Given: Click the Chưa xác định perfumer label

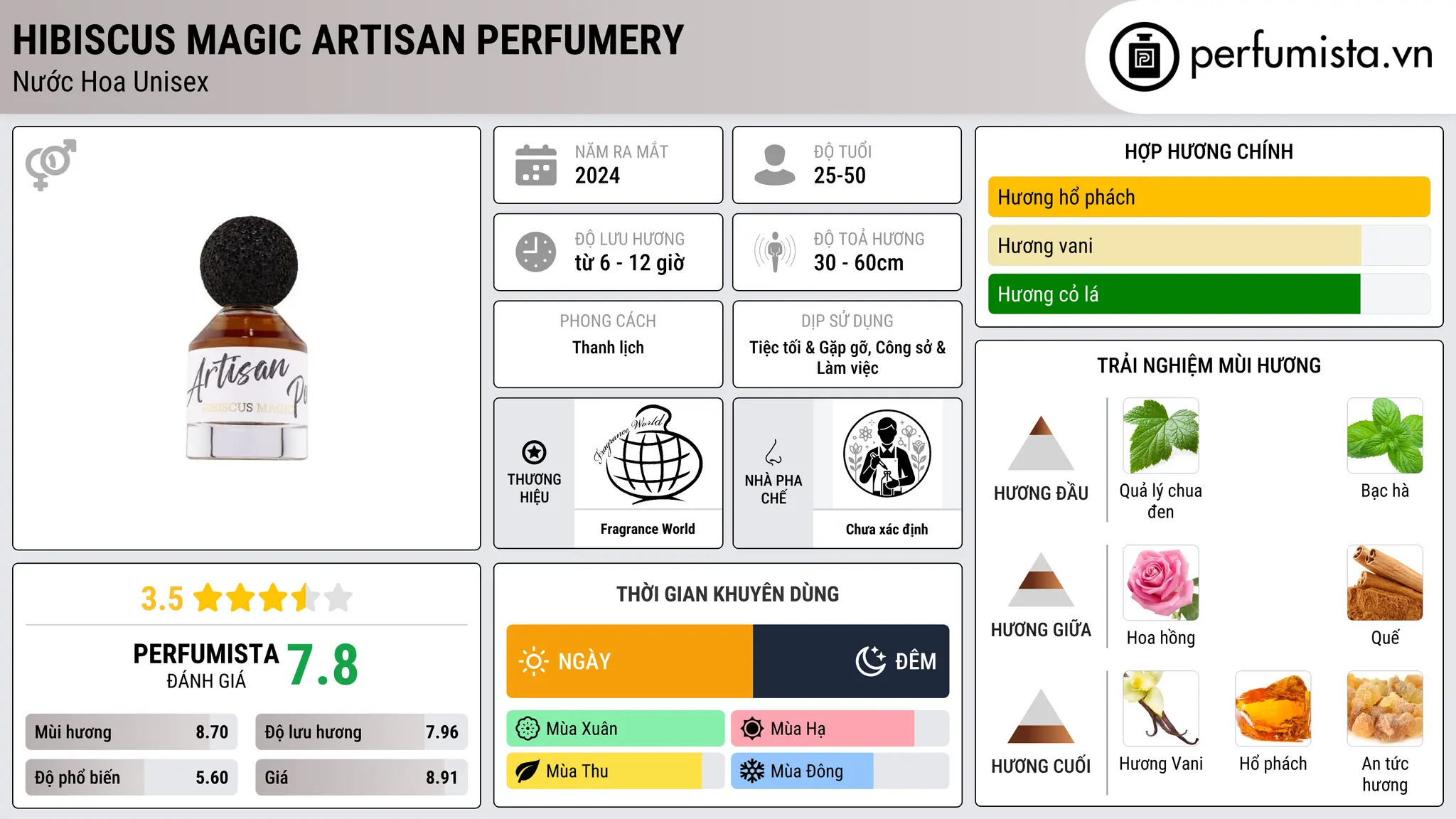Looking at the screenshot, I should pyautogui.click(x=887, y=529).
